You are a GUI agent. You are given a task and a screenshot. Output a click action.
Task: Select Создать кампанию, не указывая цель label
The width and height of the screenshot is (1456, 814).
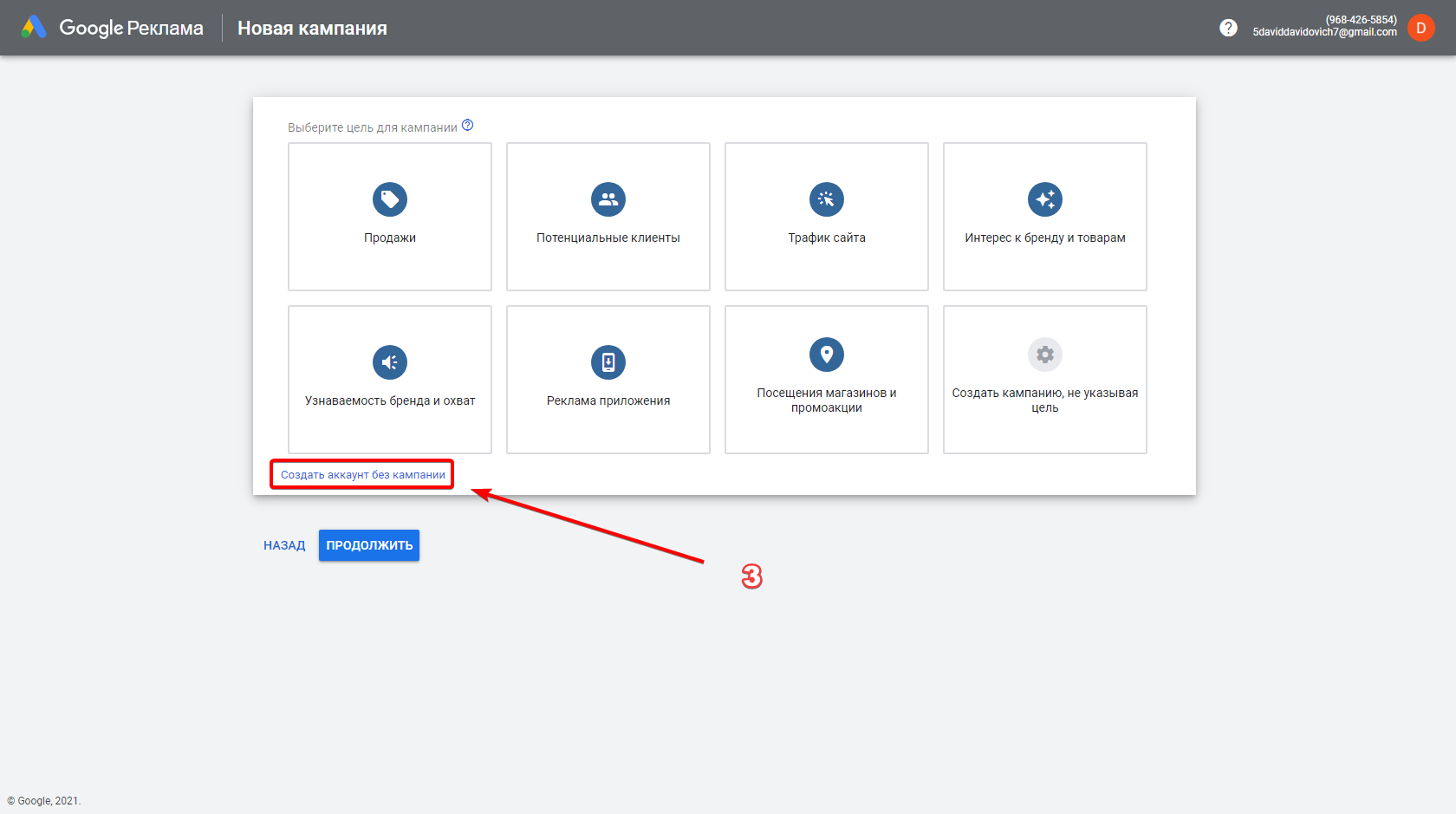pyautogui.click(x=1045, y=400)
